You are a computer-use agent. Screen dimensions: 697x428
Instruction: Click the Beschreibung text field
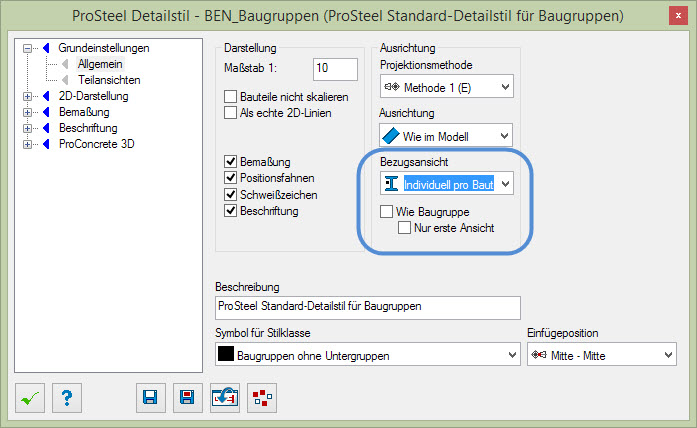click(x=368, y=308)
